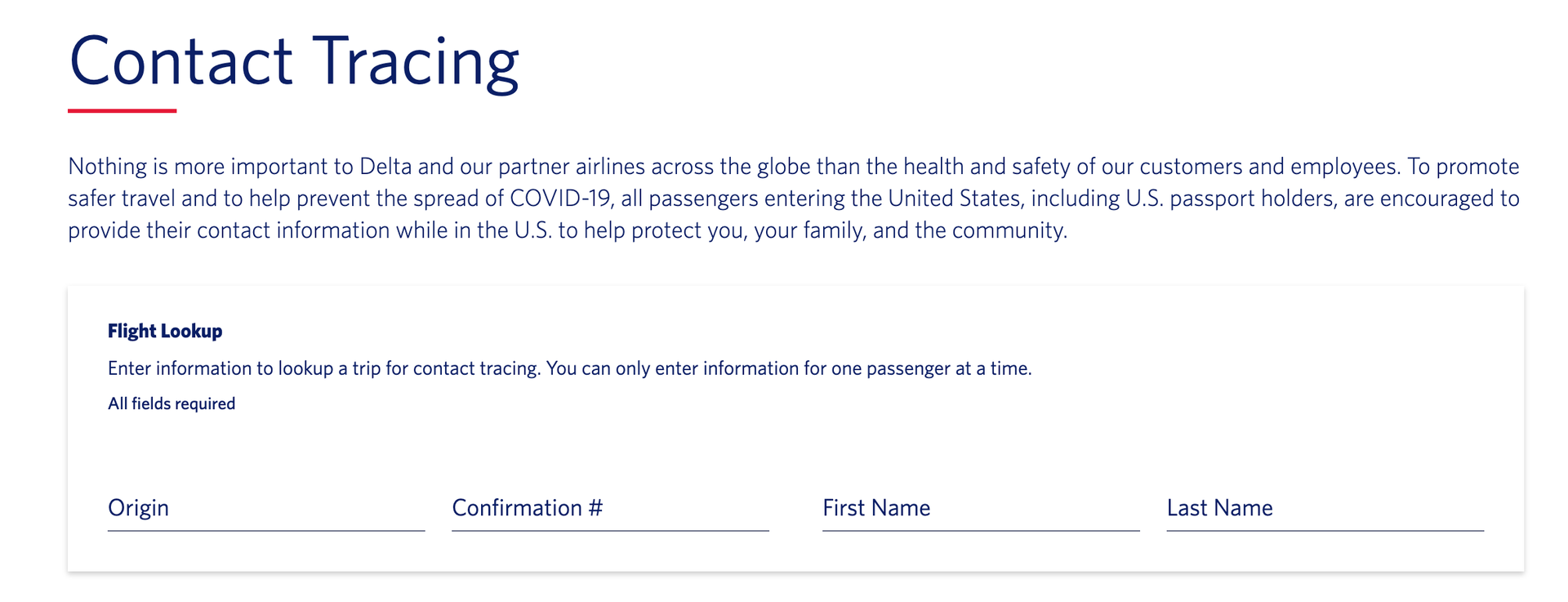This screenshot has height=602, width=1568.
Task: Click the Confirmation # field underline
Action: point(610,531)
